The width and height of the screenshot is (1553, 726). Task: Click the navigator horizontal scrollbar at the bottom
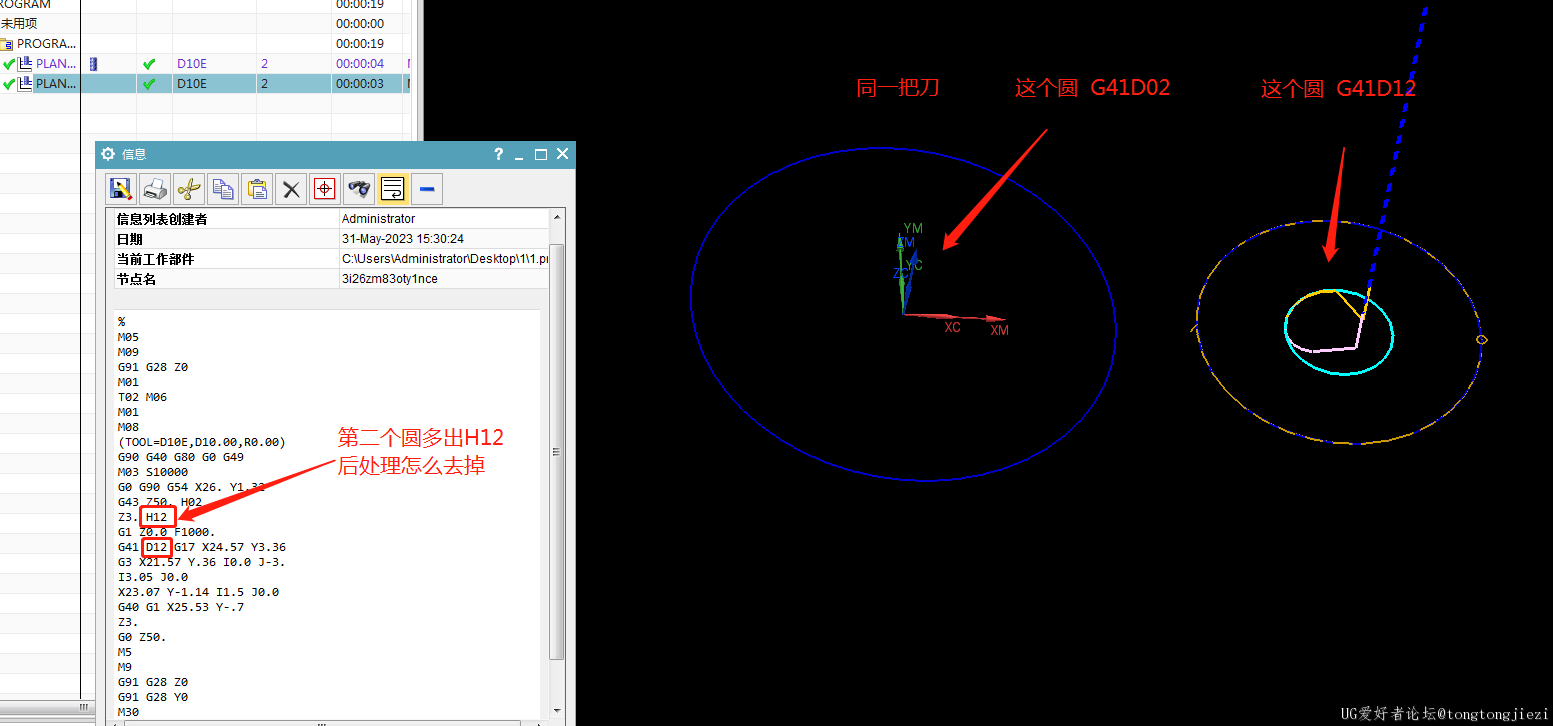pos(47,708)
